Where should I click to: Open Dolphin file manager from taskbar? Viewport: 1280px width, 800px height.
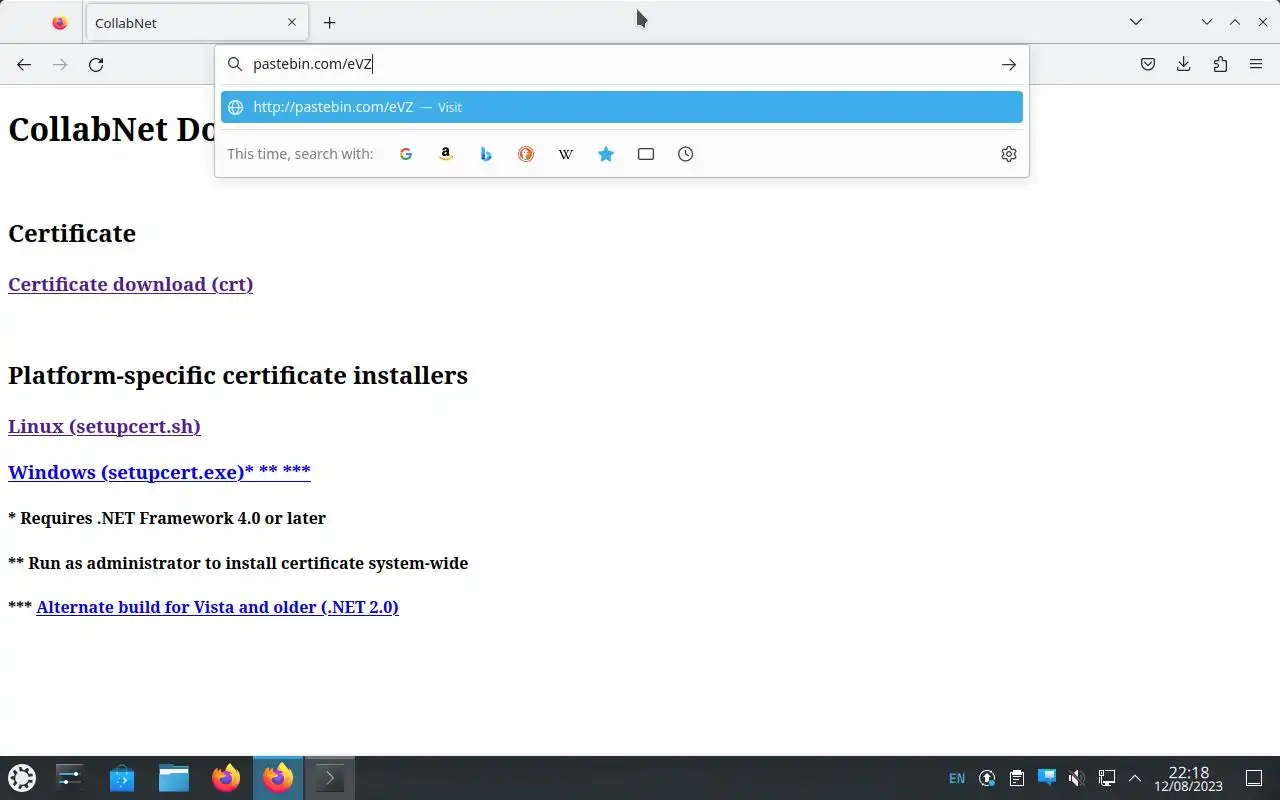point(174,778)
